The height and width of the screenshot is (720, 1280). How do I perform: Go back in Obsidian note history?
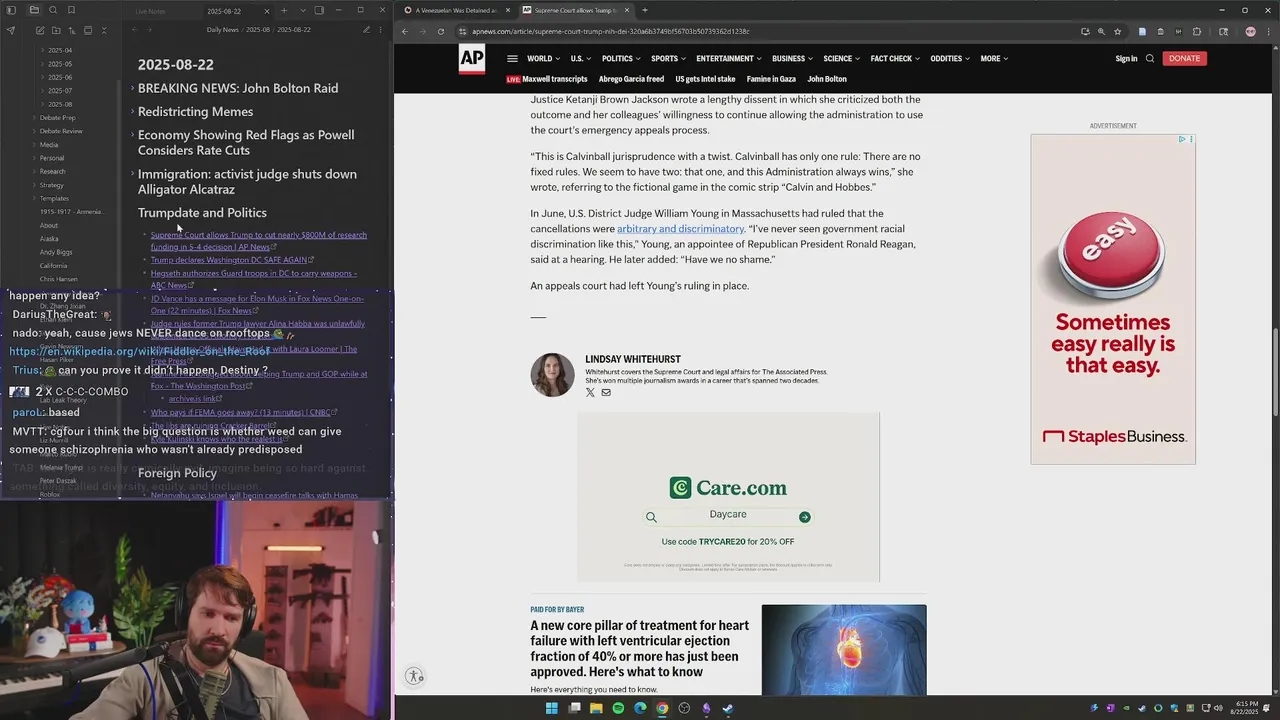[x=134, y=30]
